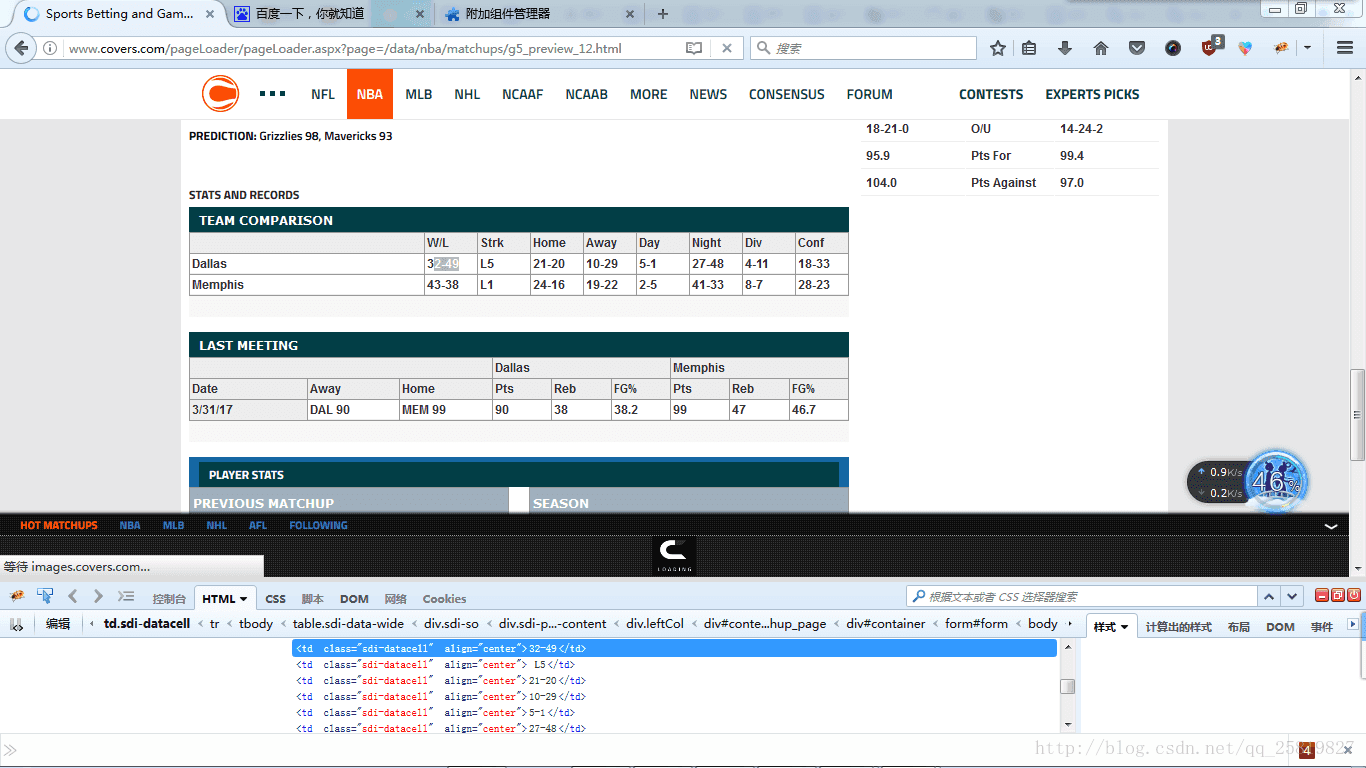Viewport: 1366px width, 768px height.
Task: Bookmark this page with the star icon
Action: pos(998,48)
